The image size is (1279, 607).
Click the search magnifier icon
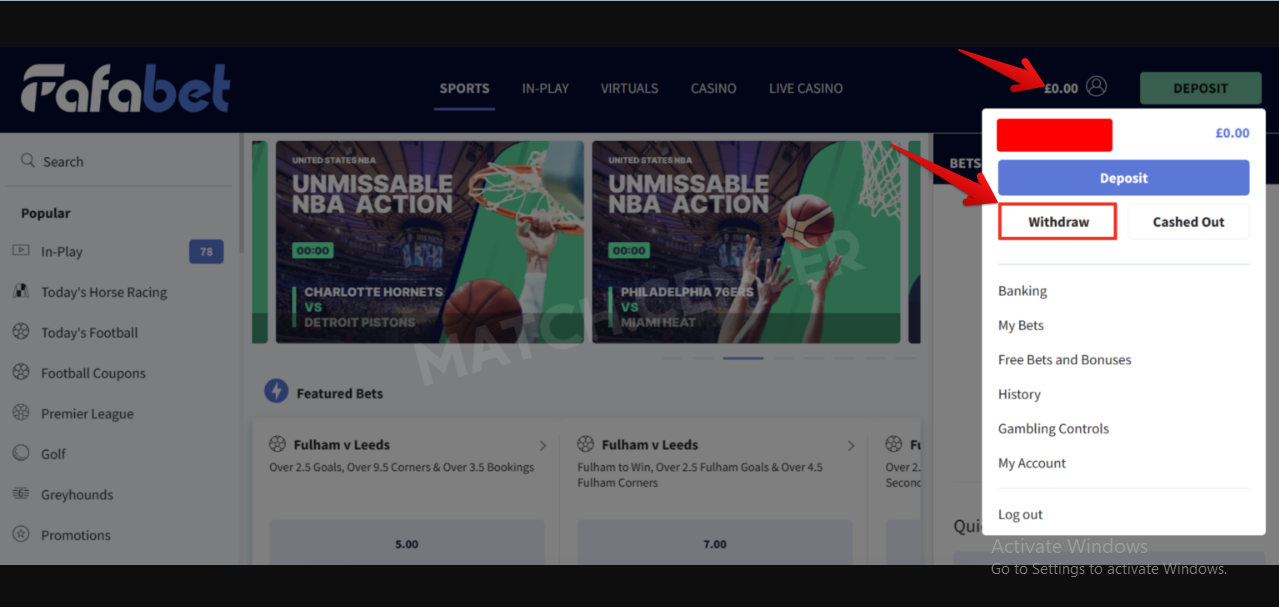coord(28,161)
